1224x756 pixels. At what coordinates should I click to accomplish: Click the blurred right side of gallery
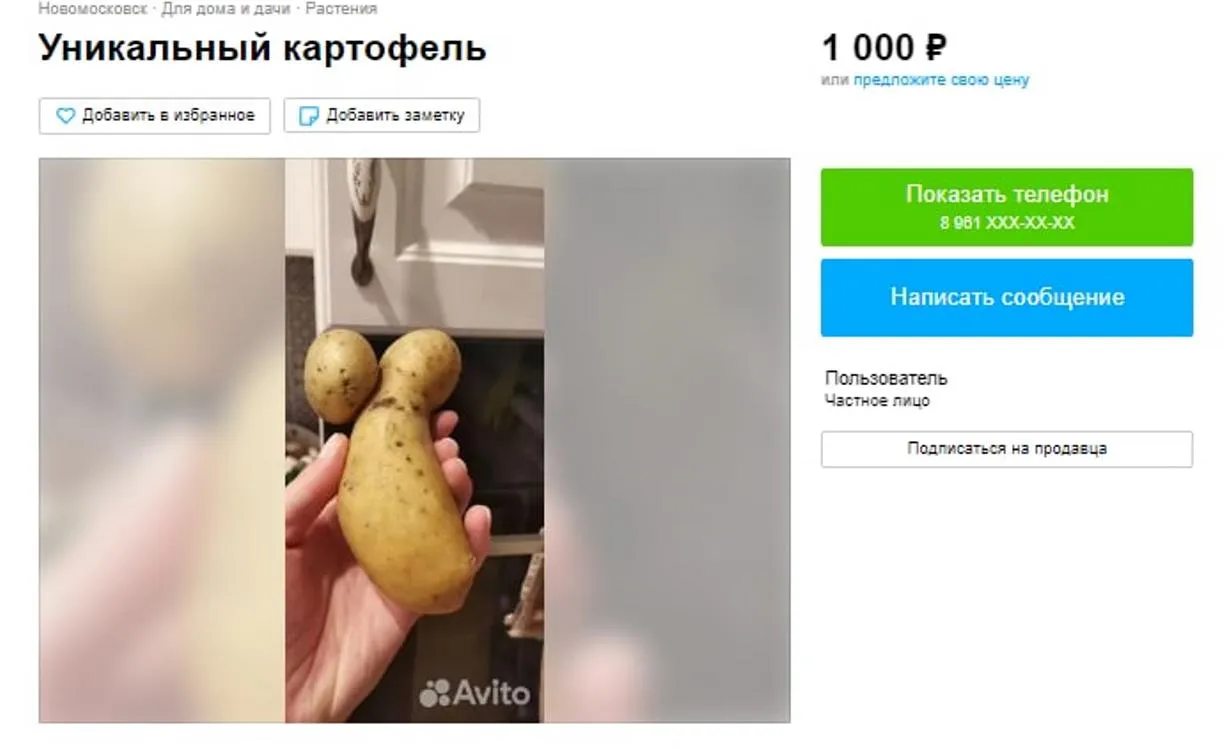click(x=667, y=440)
